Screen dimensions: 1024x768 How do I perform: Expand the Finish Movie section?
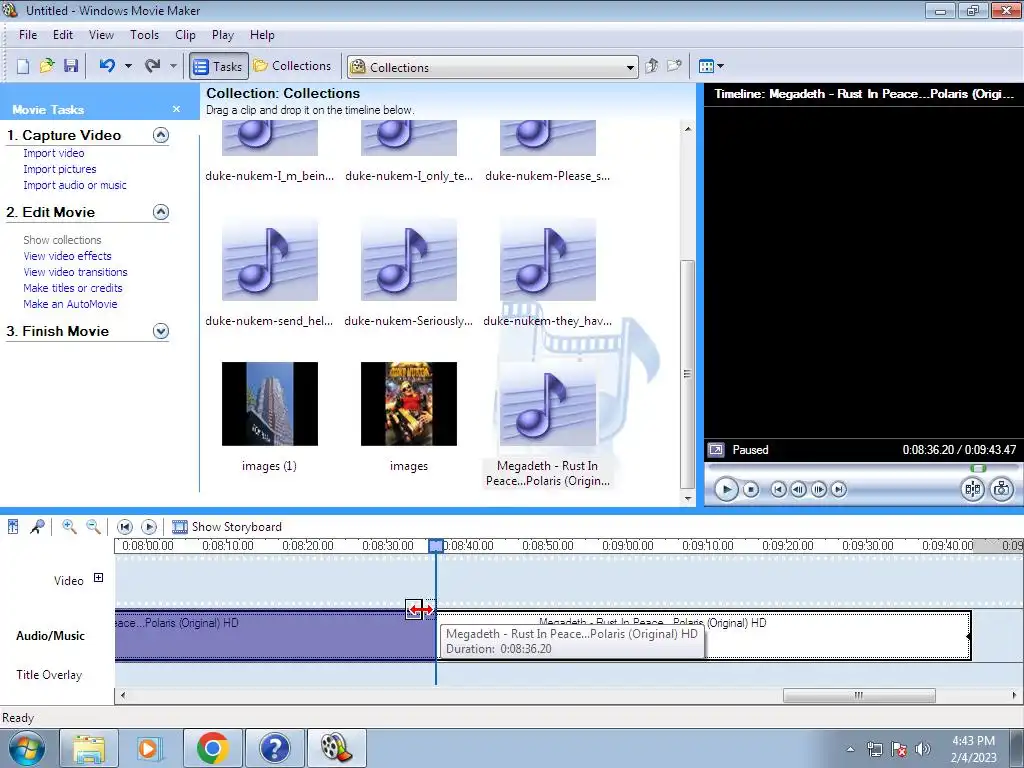pyautogui.click(x=161, y=331)
